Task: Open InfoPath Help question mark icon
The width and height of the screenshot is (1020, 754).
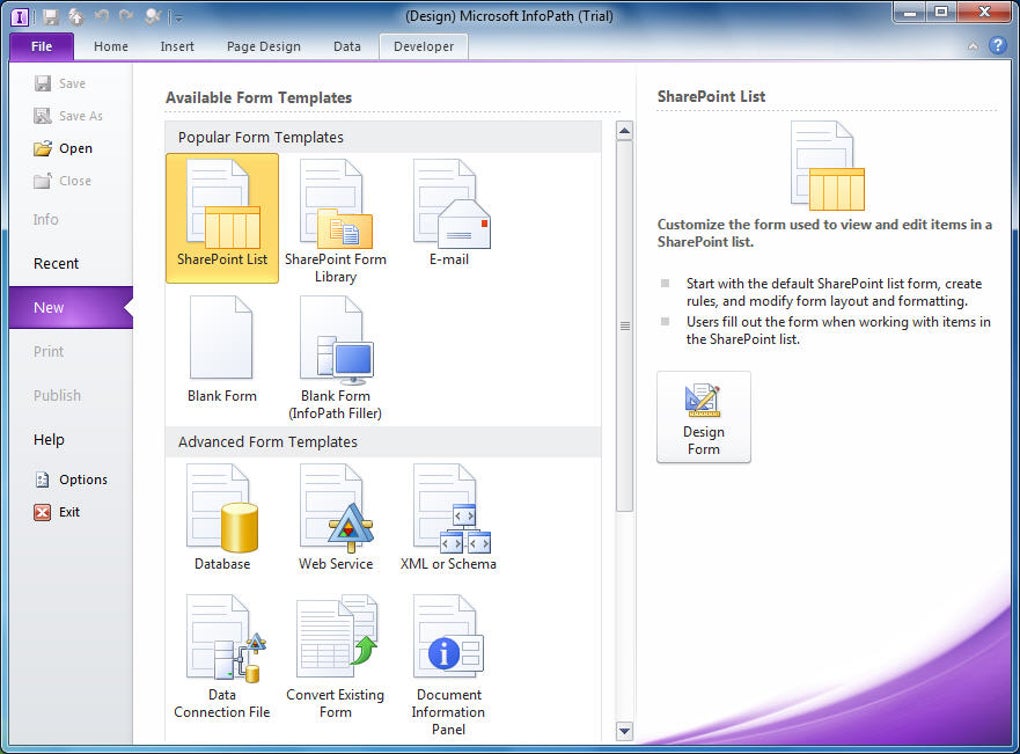Action: (x=997, y=46)
